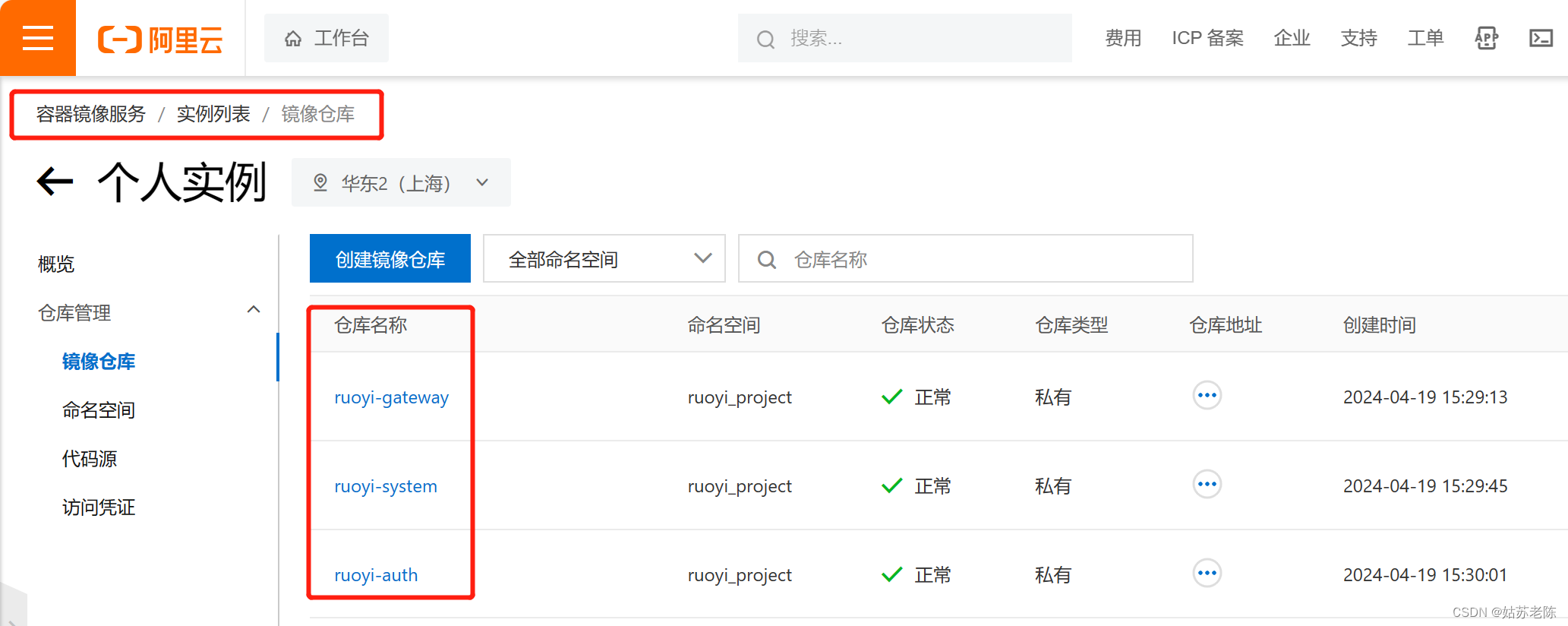
Task: Select 访问凭证 in the sidebar
Action: tap(99, 507)
